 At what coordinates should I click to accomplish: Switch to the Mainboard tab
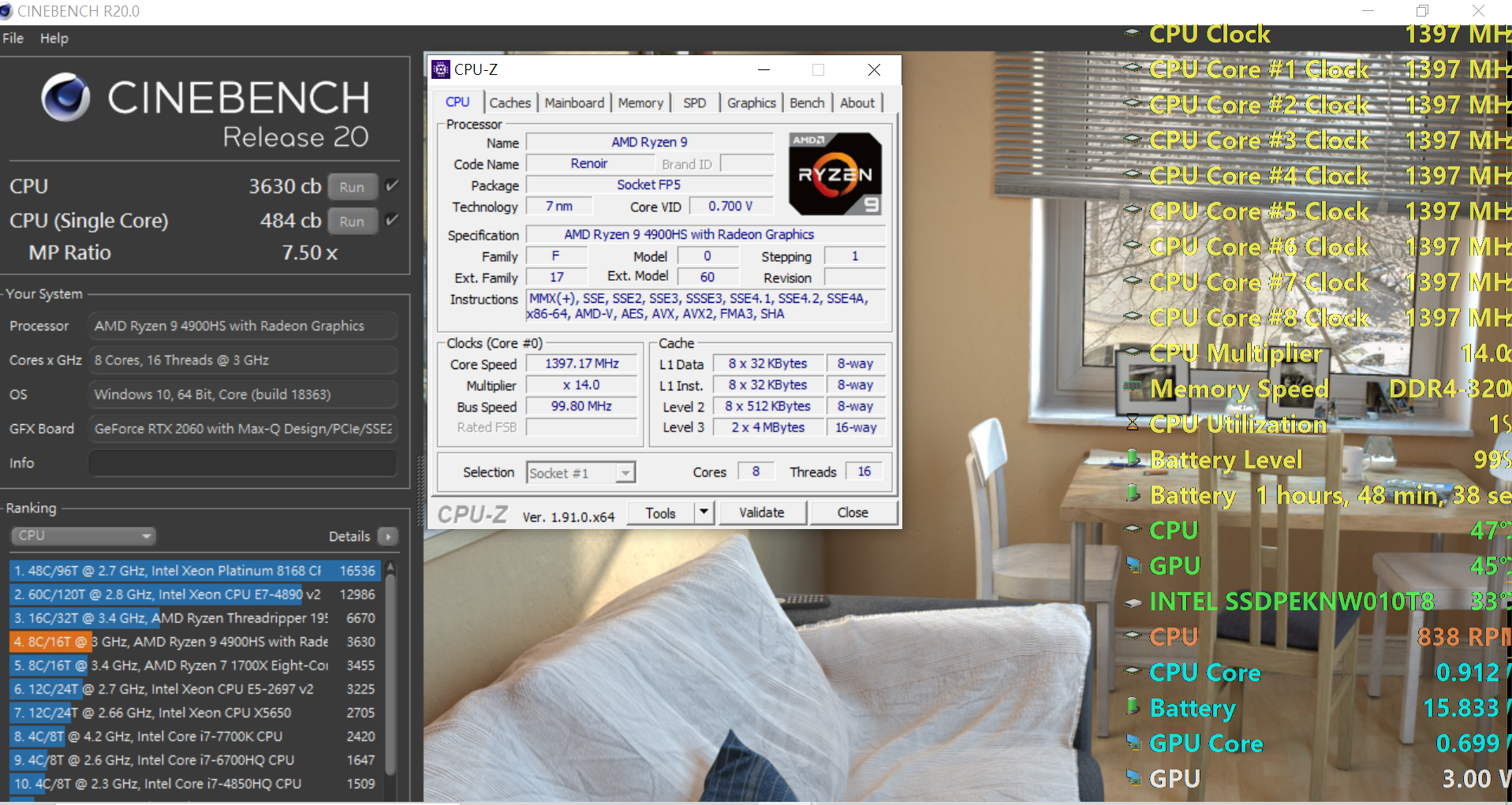click(574, 102)
